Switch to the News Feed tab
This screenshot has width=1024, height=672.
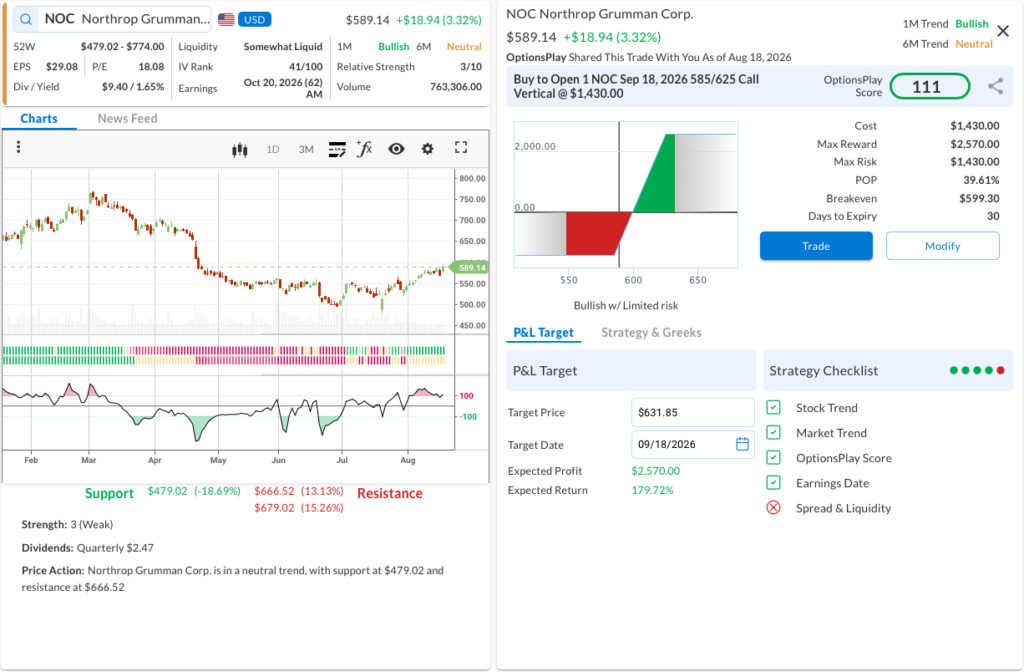point(127,118)
